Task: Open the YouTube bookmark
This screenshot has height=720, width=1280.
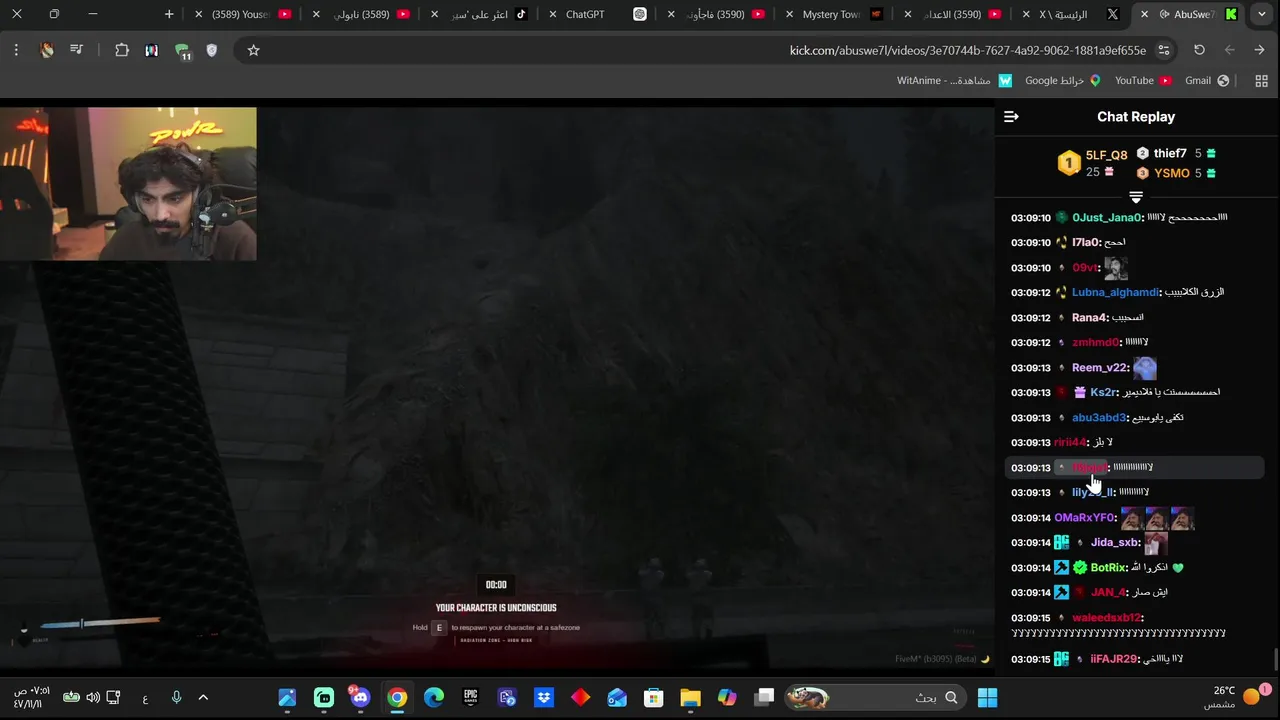Action: pos(1142,81)
